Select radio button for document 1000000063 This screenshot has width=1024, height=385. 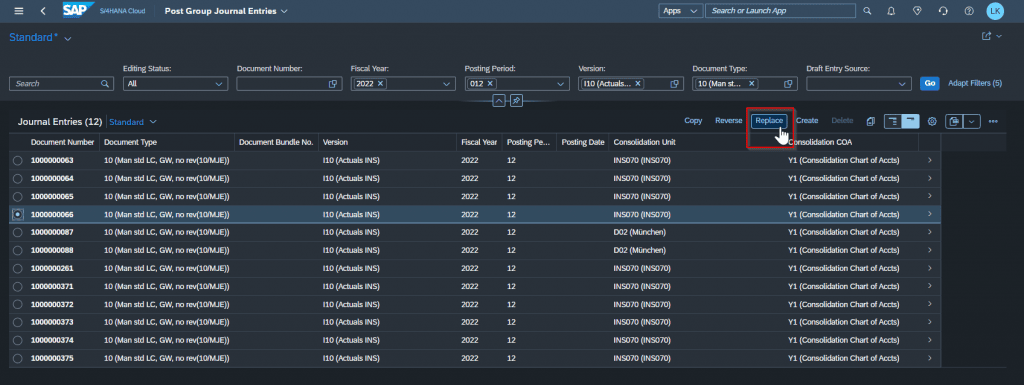point(18,160)
